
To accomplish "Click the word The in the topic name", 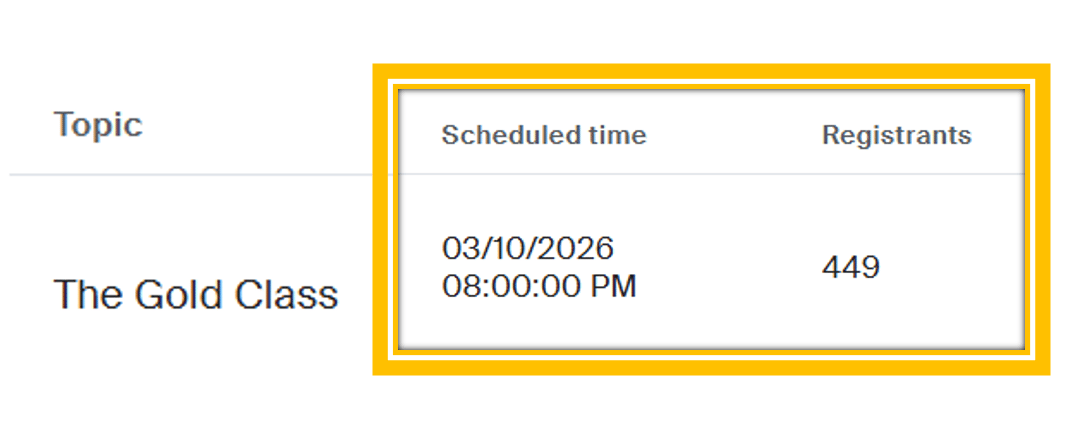I will [88, 294].
